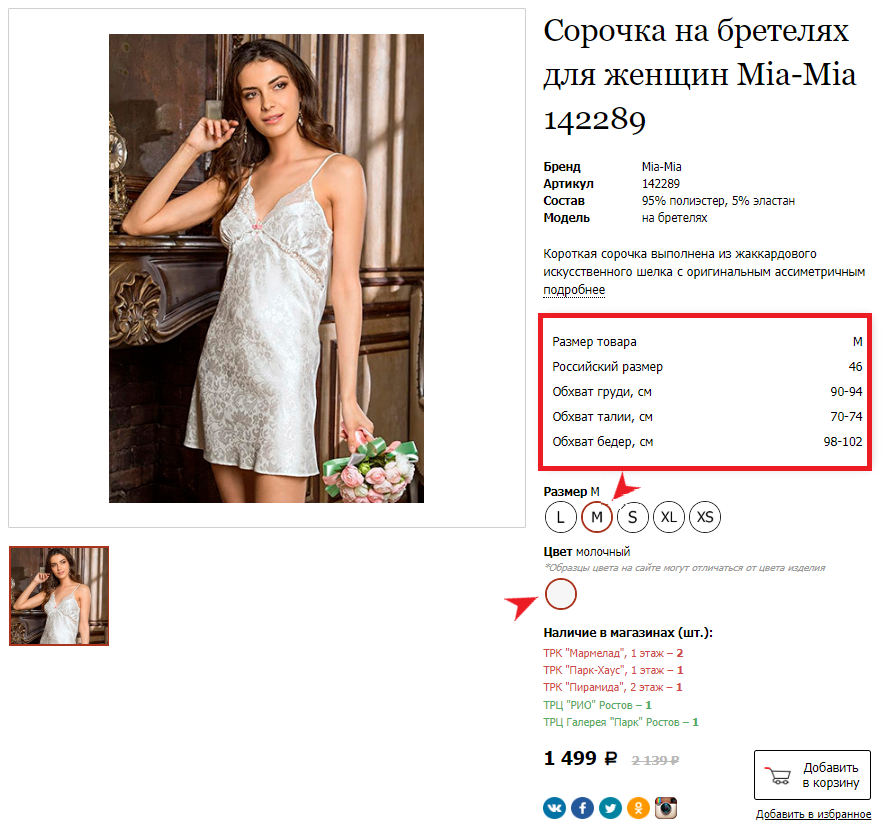The image size is (890, 828).
Task: Open the main product photo
Action: 266,268
